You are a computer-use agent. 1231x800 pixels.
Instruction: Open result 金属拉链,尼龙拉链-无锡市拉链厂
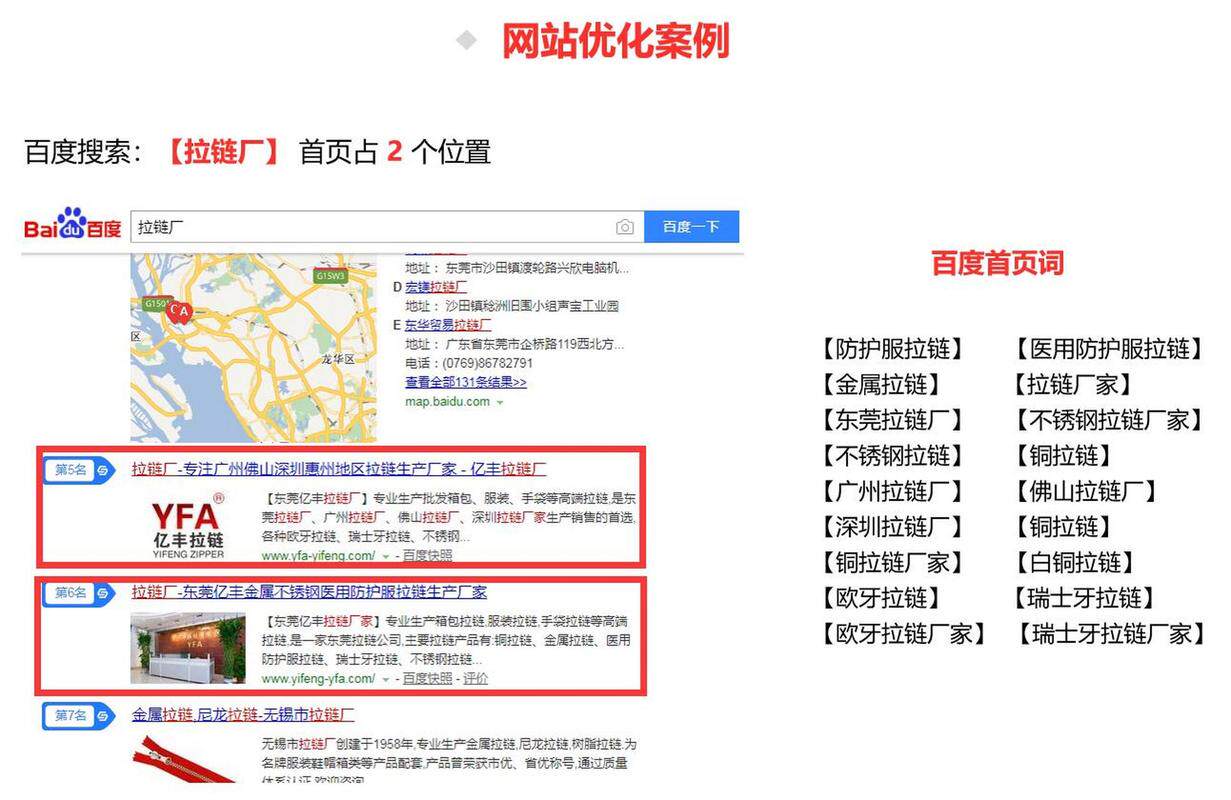point(243,715)
